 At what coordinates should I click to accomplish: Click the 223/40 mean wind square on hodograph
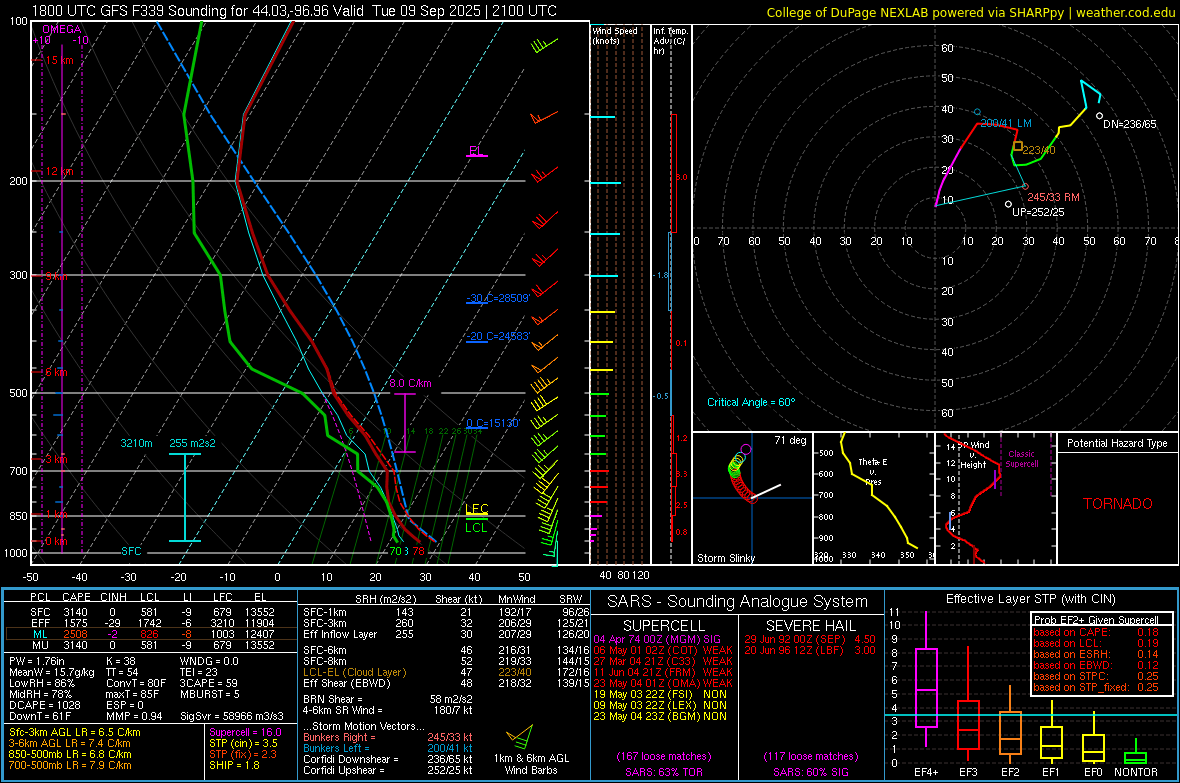(x=1017, y=146)
